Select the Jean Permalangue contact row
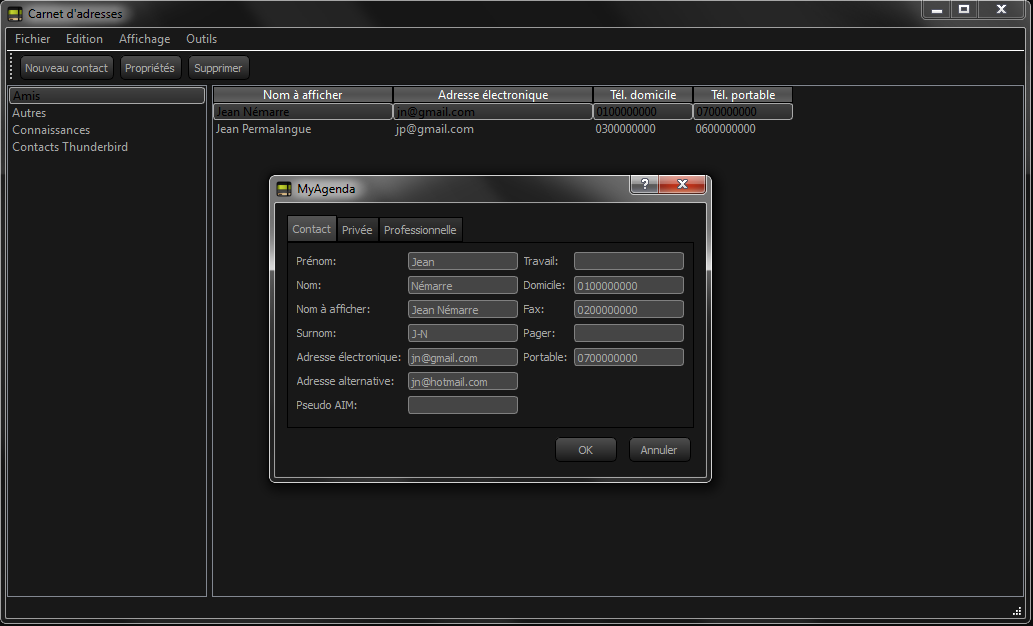This screenshot has height=626, width=1033. coord(264,129)
